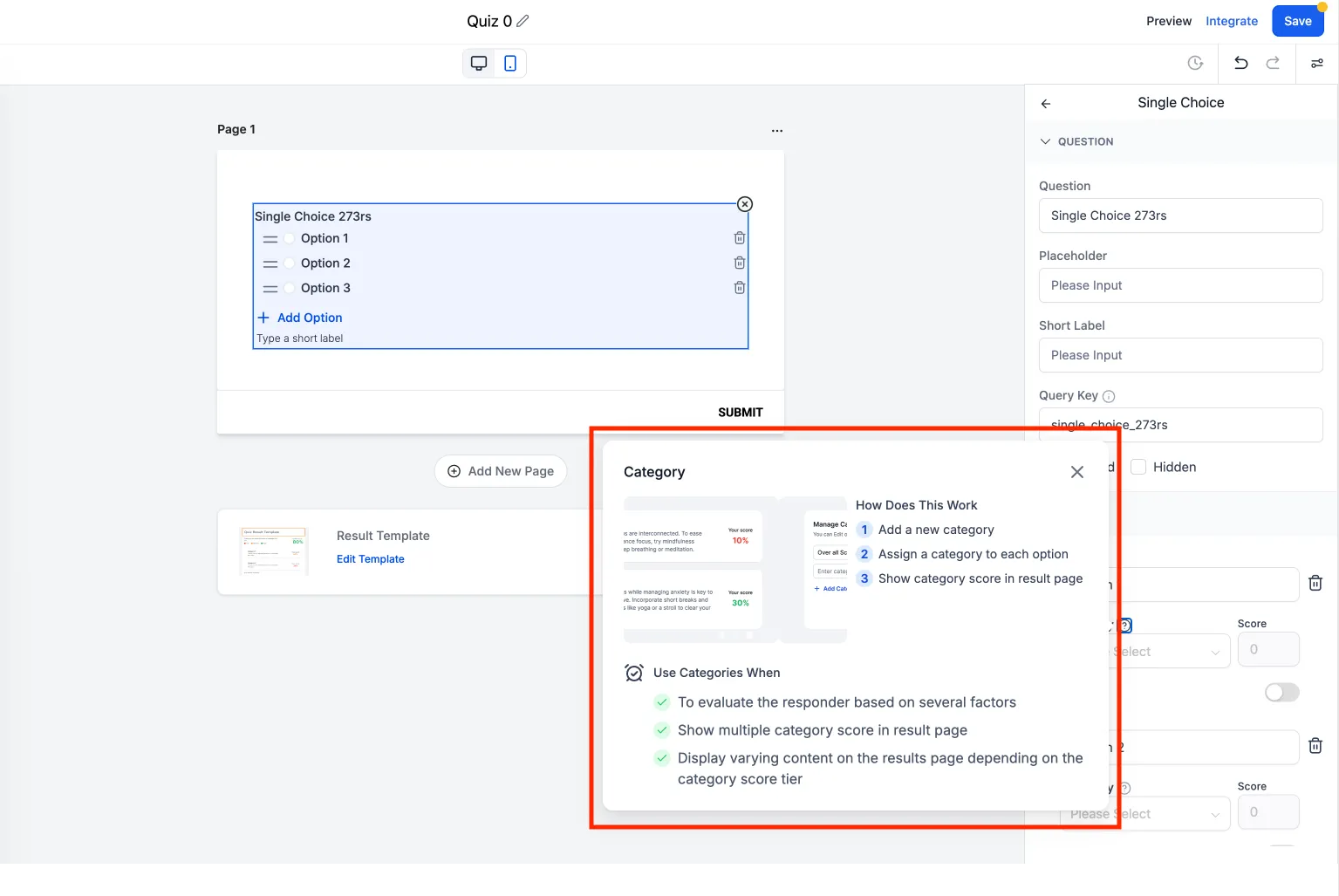Add New Page to quiz
The height and width of the screenshot is (896, 1339).
coord(501,471)
